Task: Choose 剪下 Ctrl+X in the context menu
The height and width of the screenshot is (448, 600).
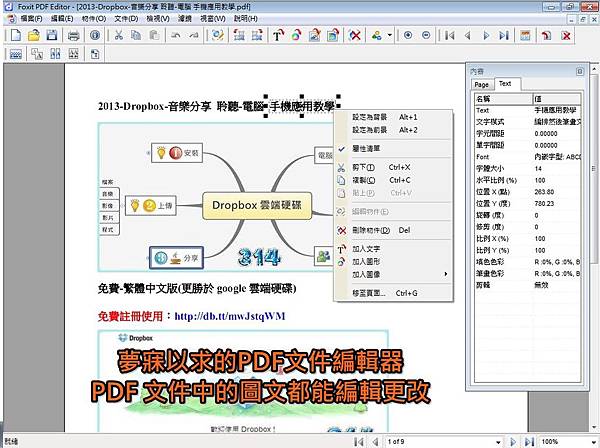Action: (393, 167)
